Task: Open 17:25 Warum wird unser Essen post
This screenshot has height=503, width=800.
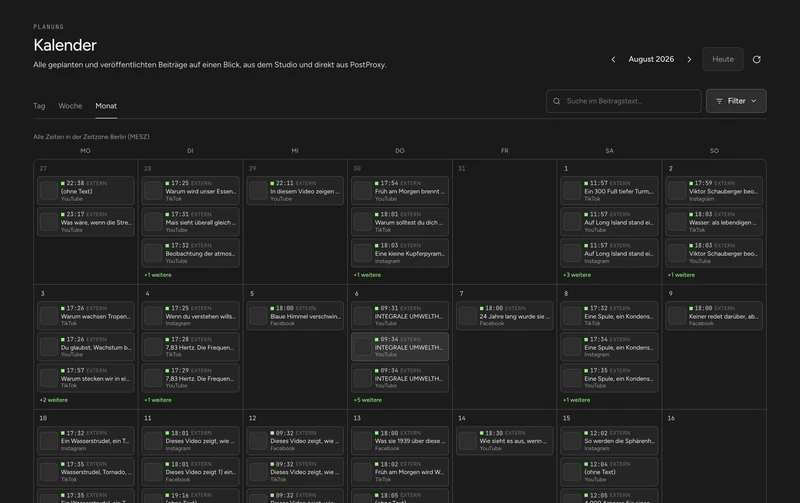Action: click(x=190, y=191)
